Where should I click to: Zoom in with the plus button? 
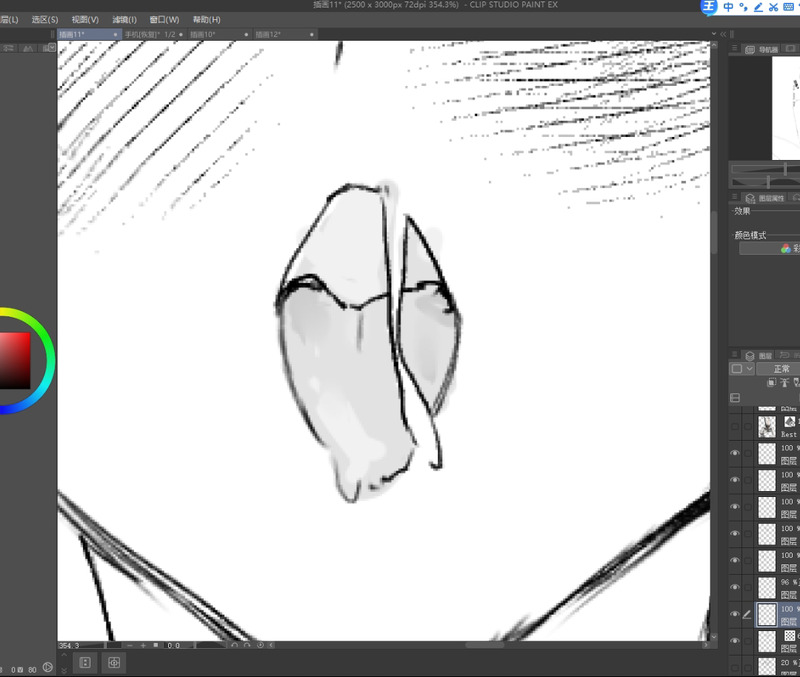coord(143,645)
